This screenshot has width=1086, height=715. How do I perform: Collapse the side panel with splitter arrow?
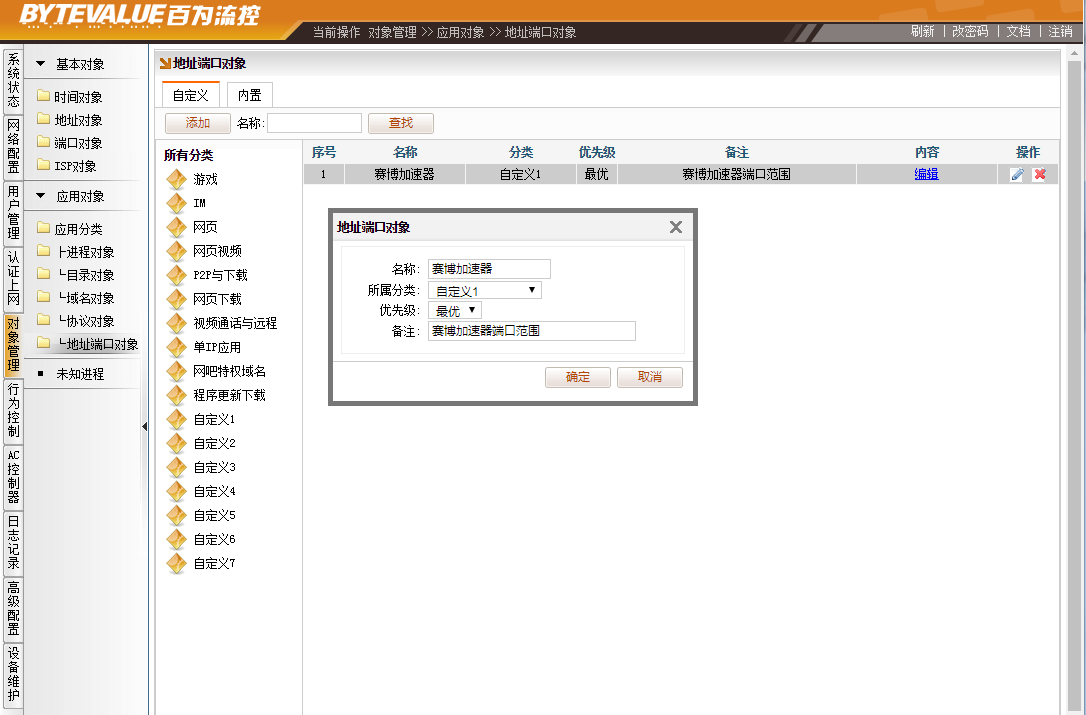point(144,427)
